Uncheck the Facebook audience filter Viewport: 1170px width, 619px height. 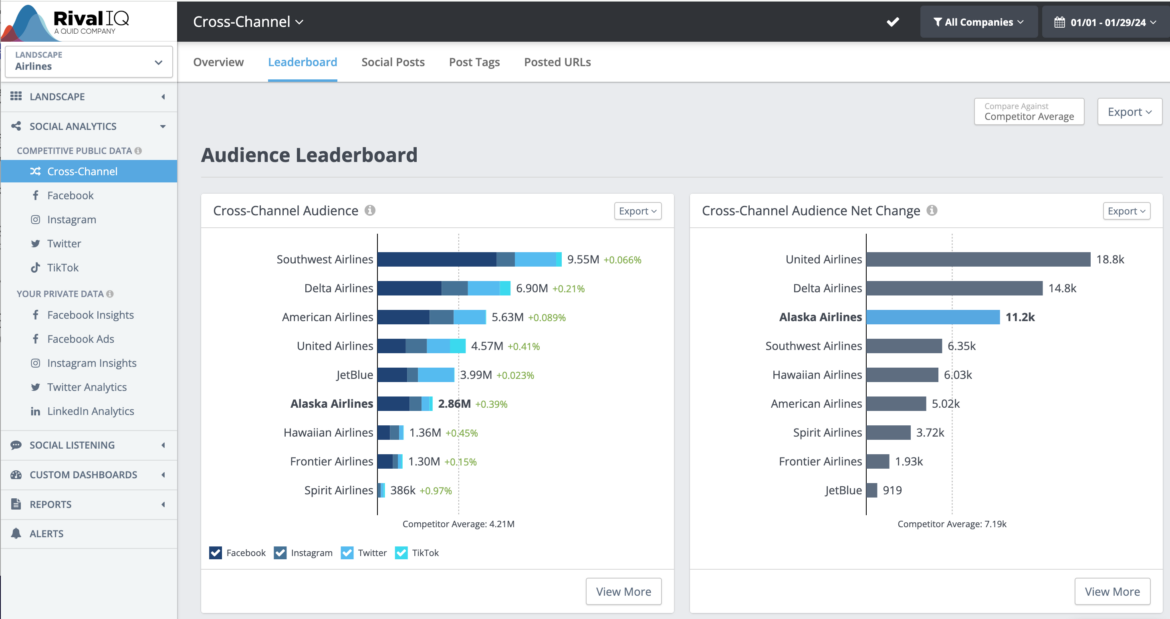215,552
